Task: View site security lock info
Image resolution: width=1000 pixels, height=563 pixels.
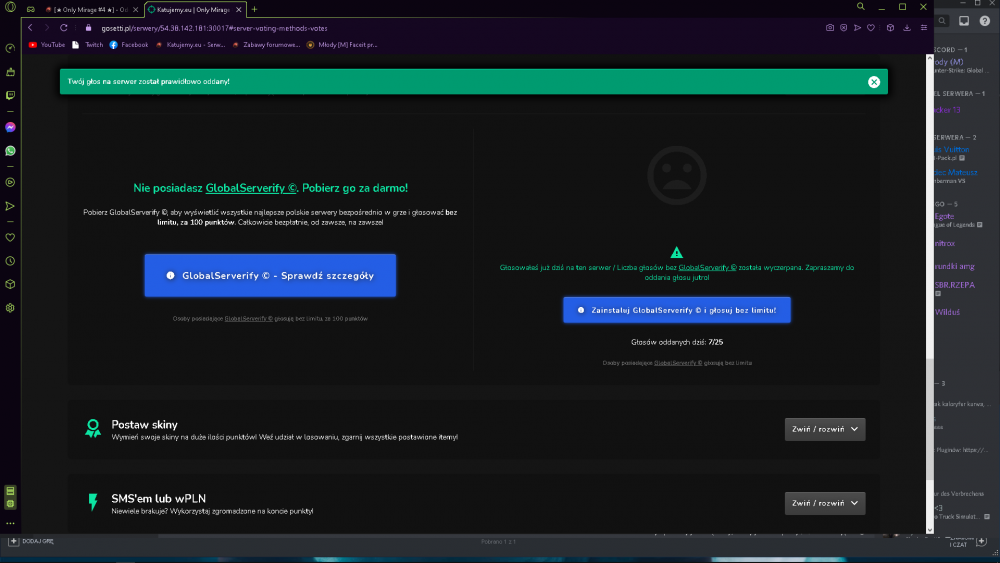Action: [89, 28]
